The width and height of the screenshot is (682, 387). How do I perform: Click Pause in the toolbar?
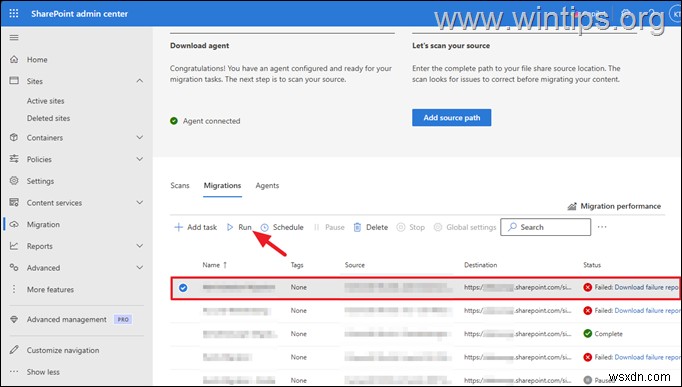click(329, 227)
